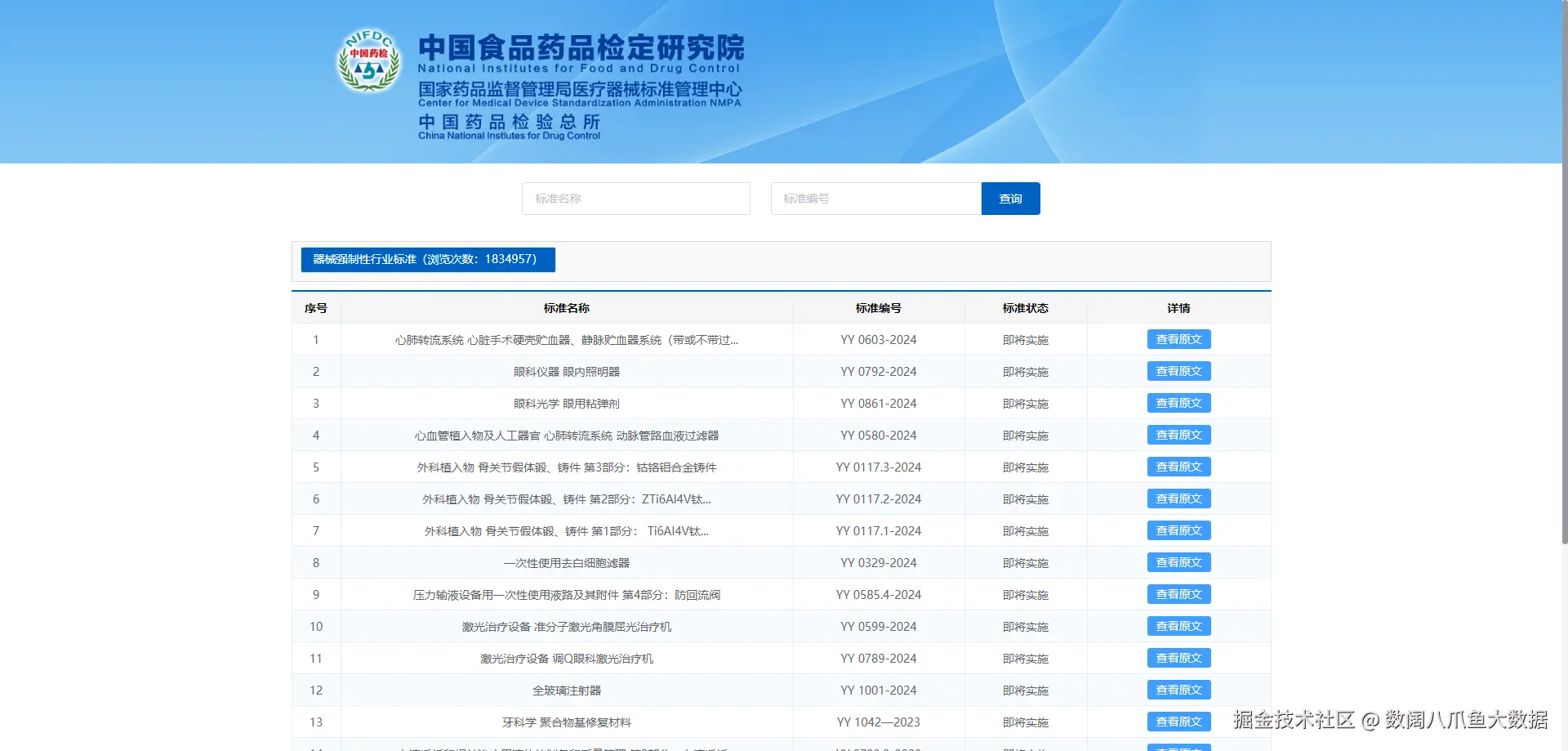Click the 序号 column header
This screenshot has width=1568, height=751.
[x=316, y=308]
